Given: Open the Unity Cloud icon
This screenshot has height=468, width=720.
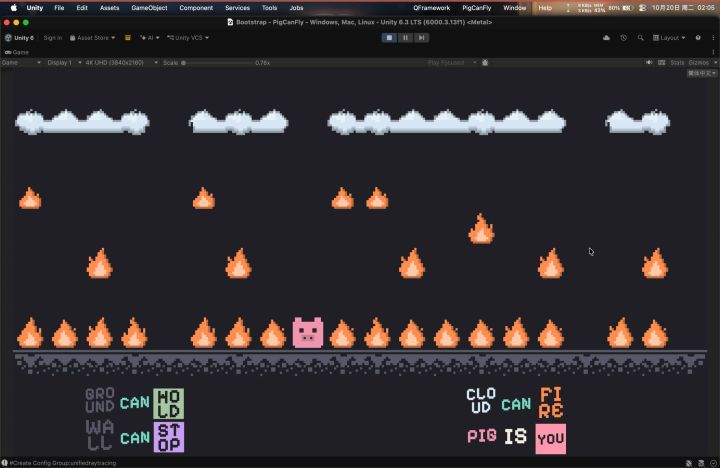Looking at the screenshot, I should tap(607, 38).
